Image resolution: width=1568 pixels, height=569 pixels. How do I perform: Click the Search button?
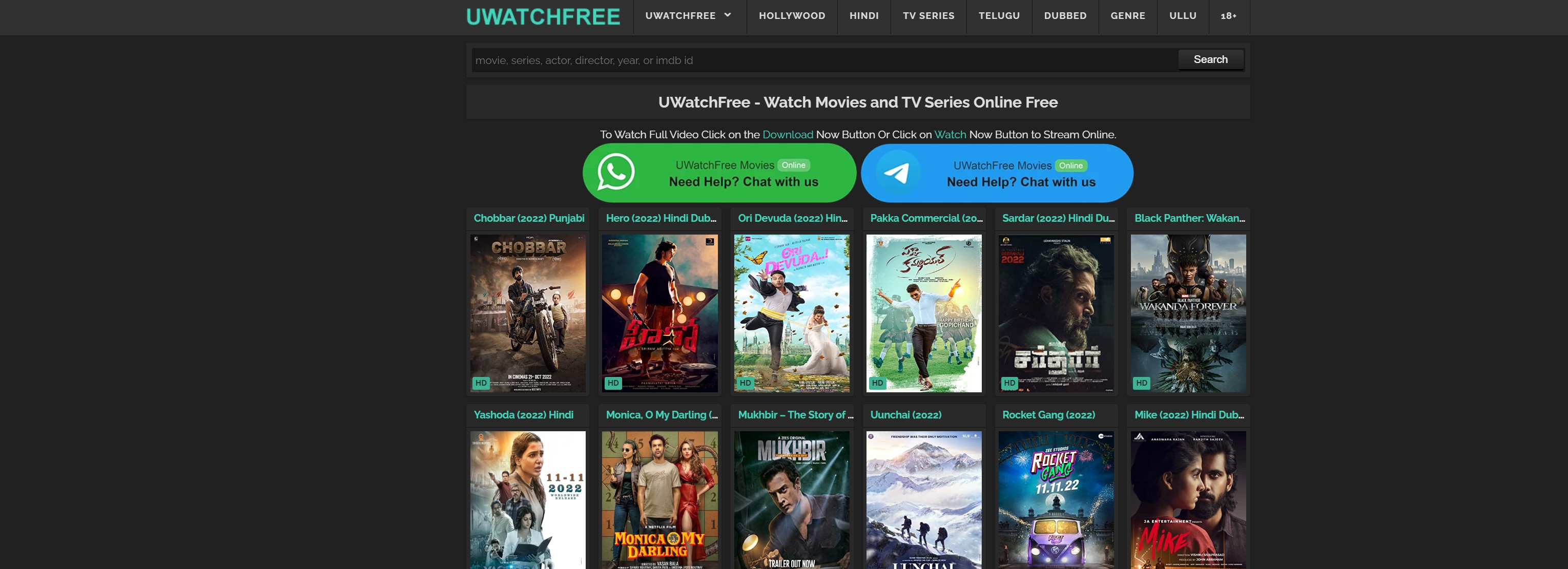coord(1210,60)
